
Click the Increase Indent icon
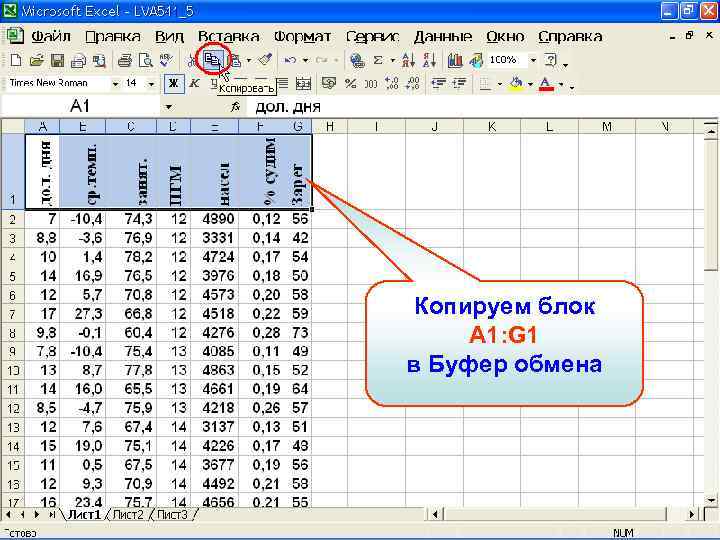(459, 84)
